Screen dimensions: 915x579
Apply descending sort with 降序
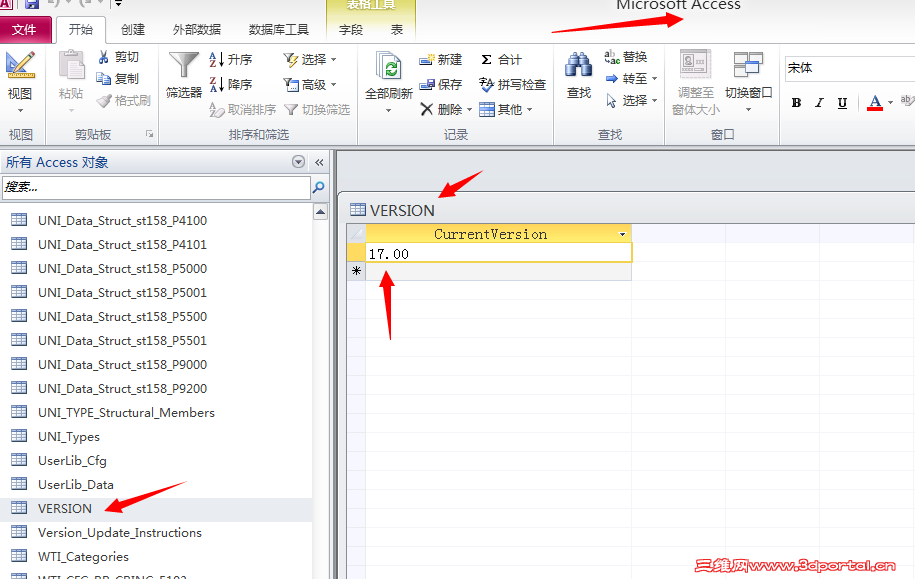click(x=232, y=84)
